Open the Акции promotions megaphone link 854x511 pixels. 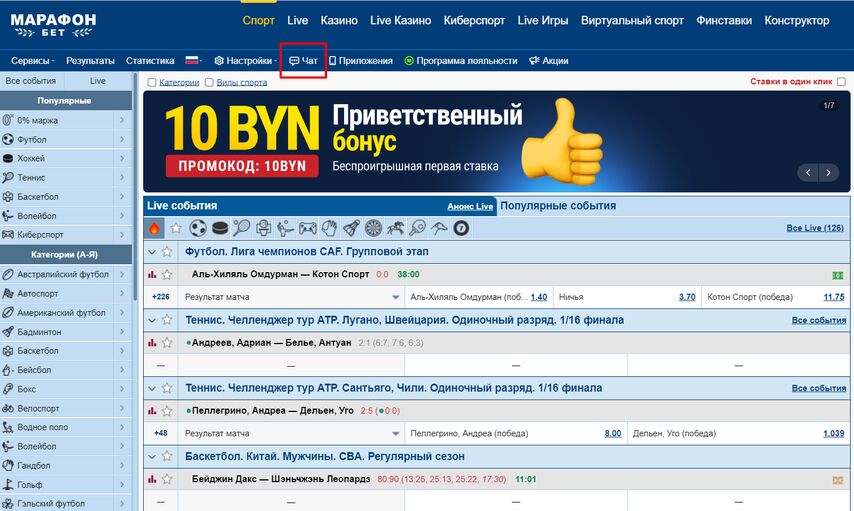coord(548,60)
